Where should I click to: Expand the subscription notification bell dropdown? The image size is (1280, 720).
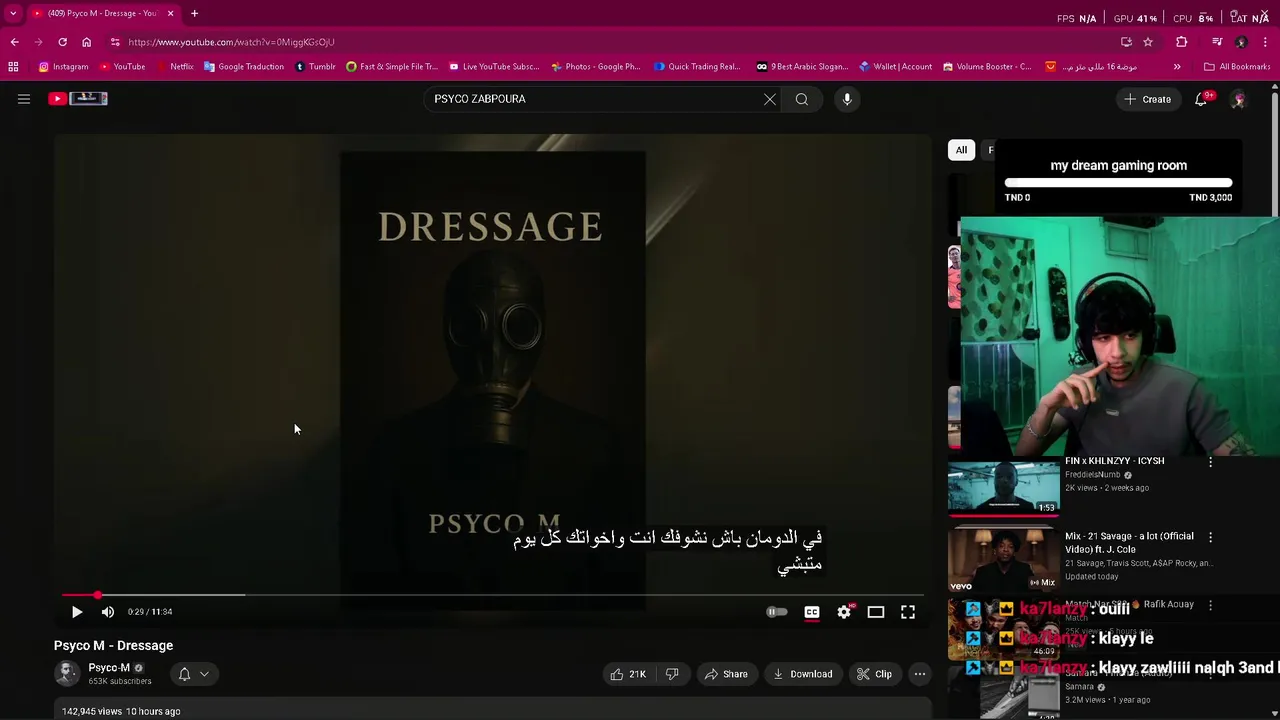point(194,674)
